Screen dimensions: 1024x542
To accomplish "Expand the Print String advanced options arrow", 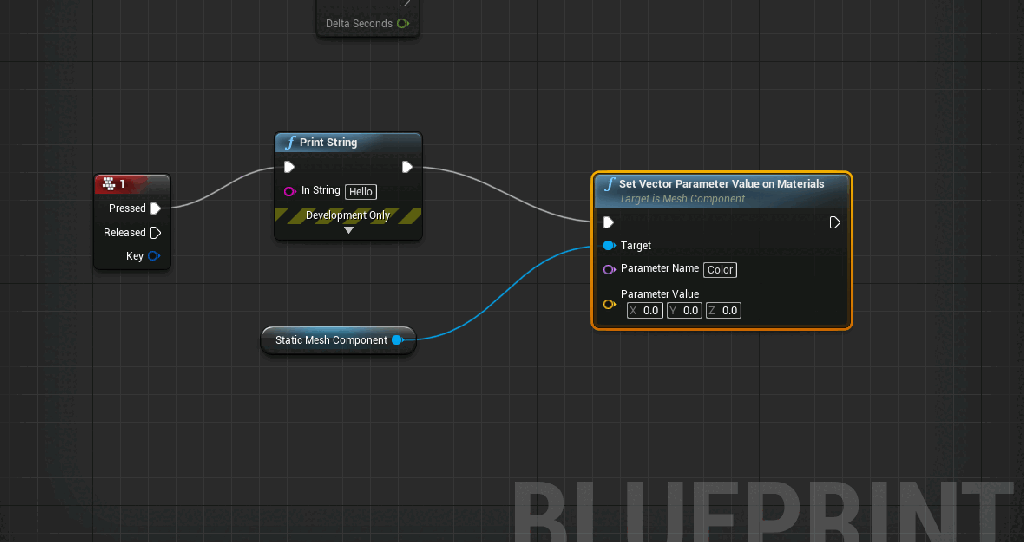I will coord(348,231).
